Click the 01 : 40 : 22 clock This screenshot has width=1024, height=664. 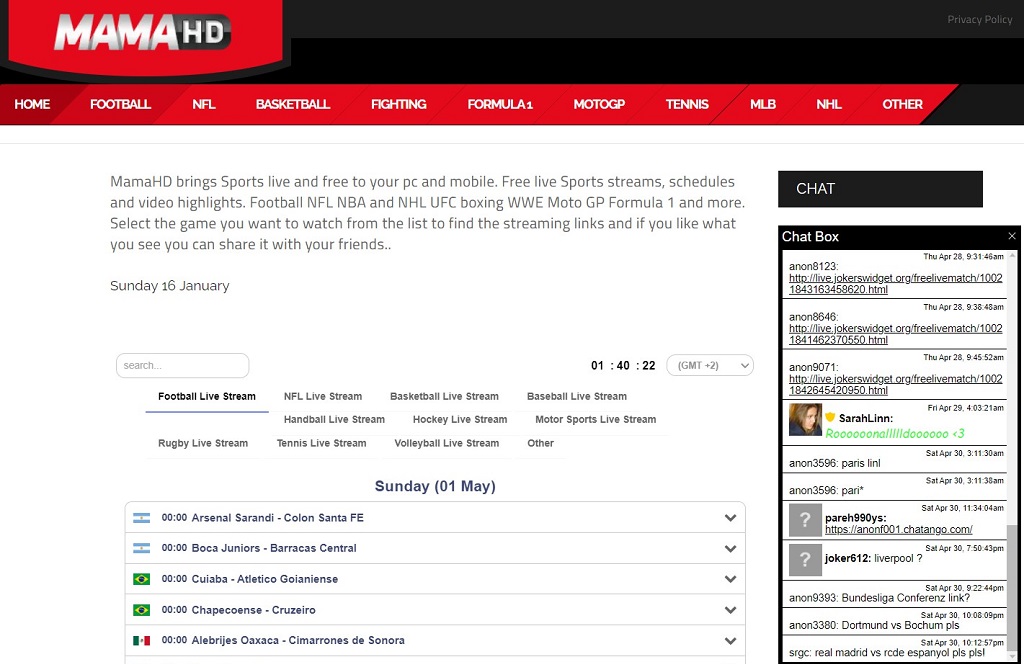[x=623, y=366]
